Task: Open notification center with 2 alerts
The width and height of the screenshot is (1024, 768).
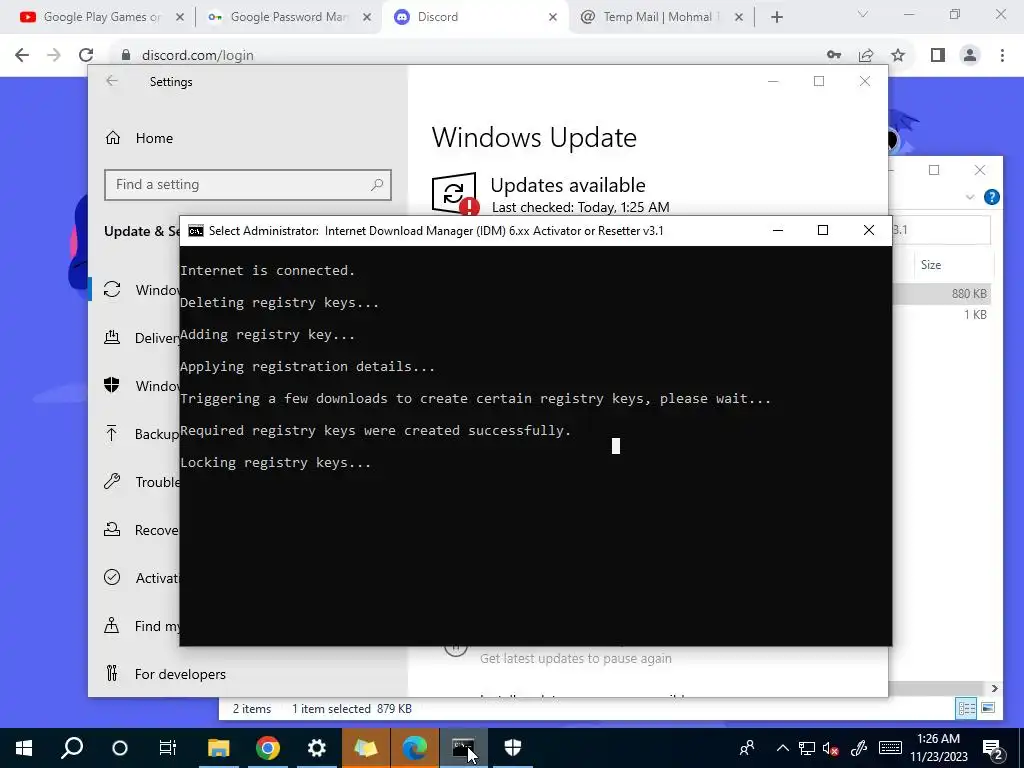Action: 993,748
